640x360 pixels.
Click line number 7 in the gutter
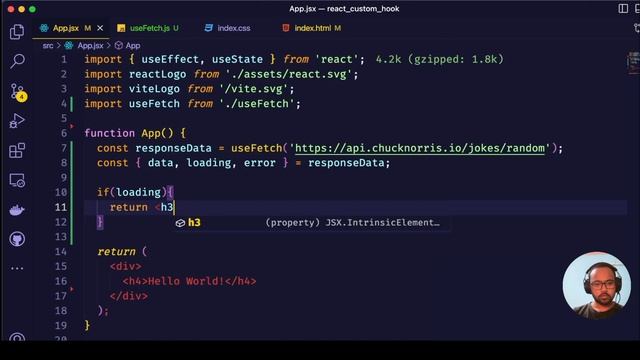click(x=64, y=148)
